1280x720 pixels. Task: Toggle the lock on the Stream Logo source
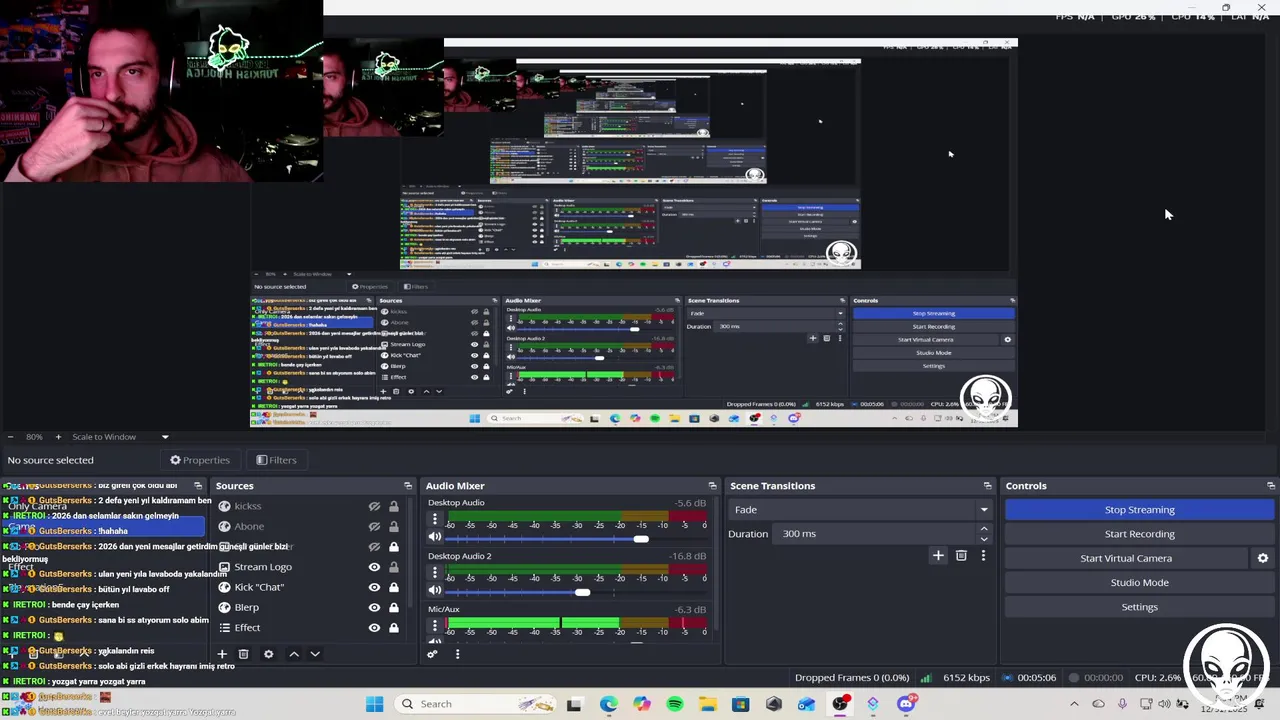[x=394, y=567]
